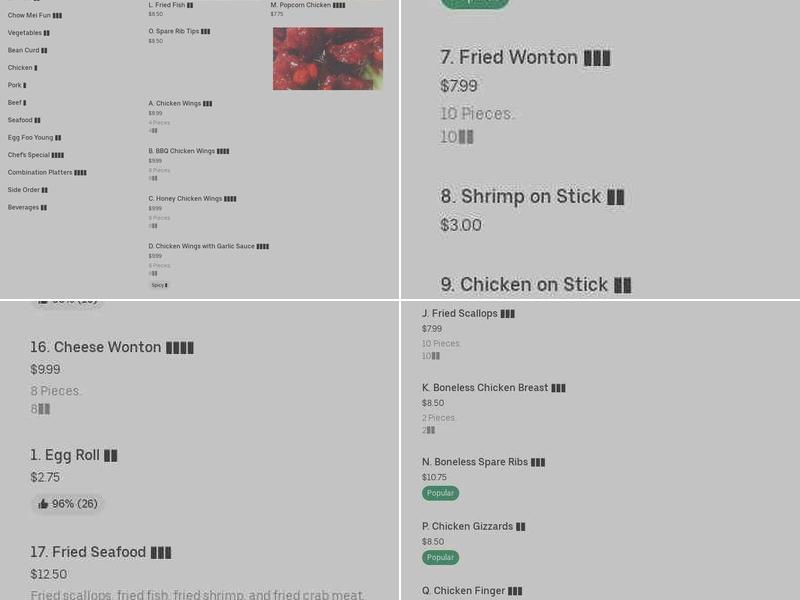
Task: Open the Chow Mei Fun category
Action: (28, 15)
